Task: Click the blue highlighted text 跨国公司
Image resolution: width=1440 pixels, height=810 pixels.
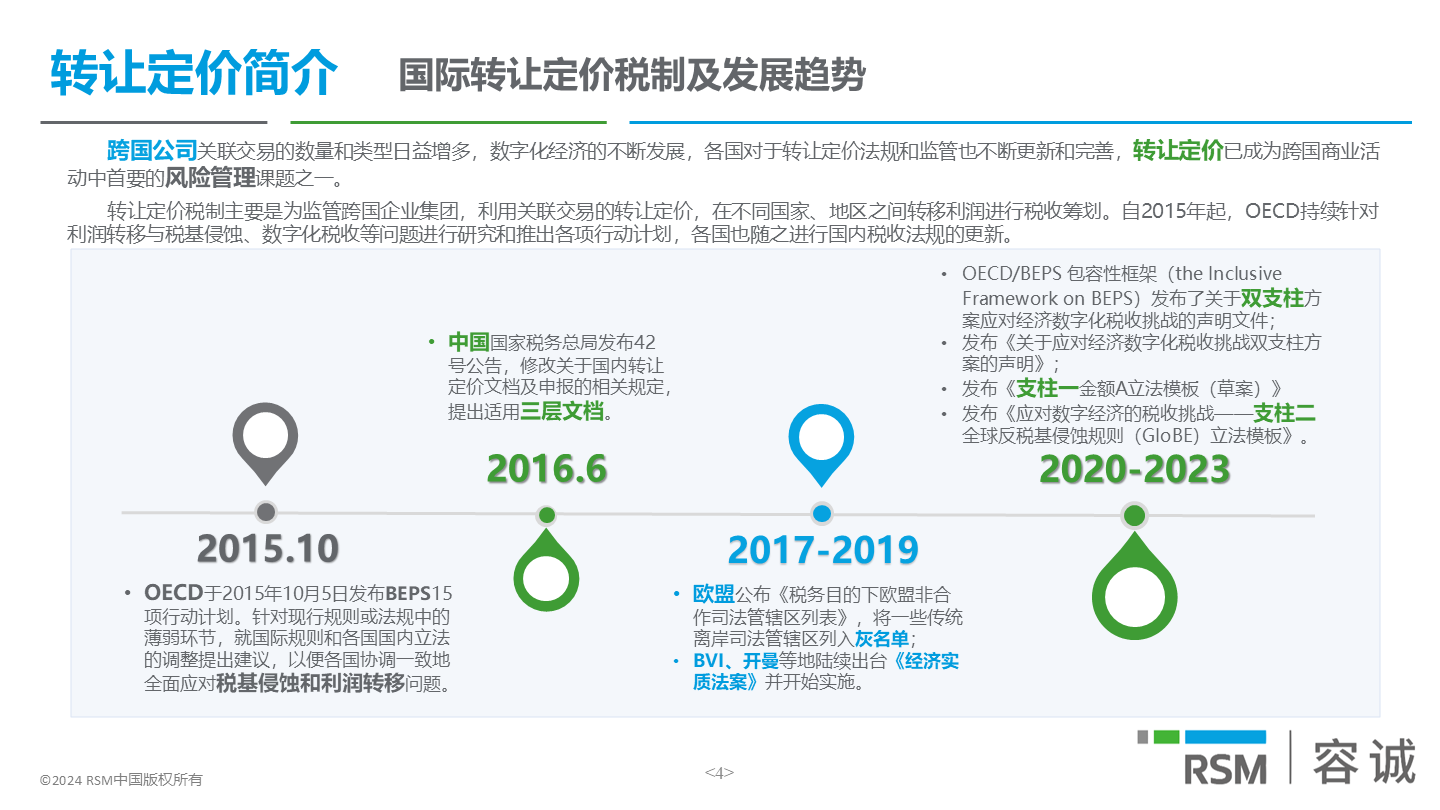Action: click(152, 152)
